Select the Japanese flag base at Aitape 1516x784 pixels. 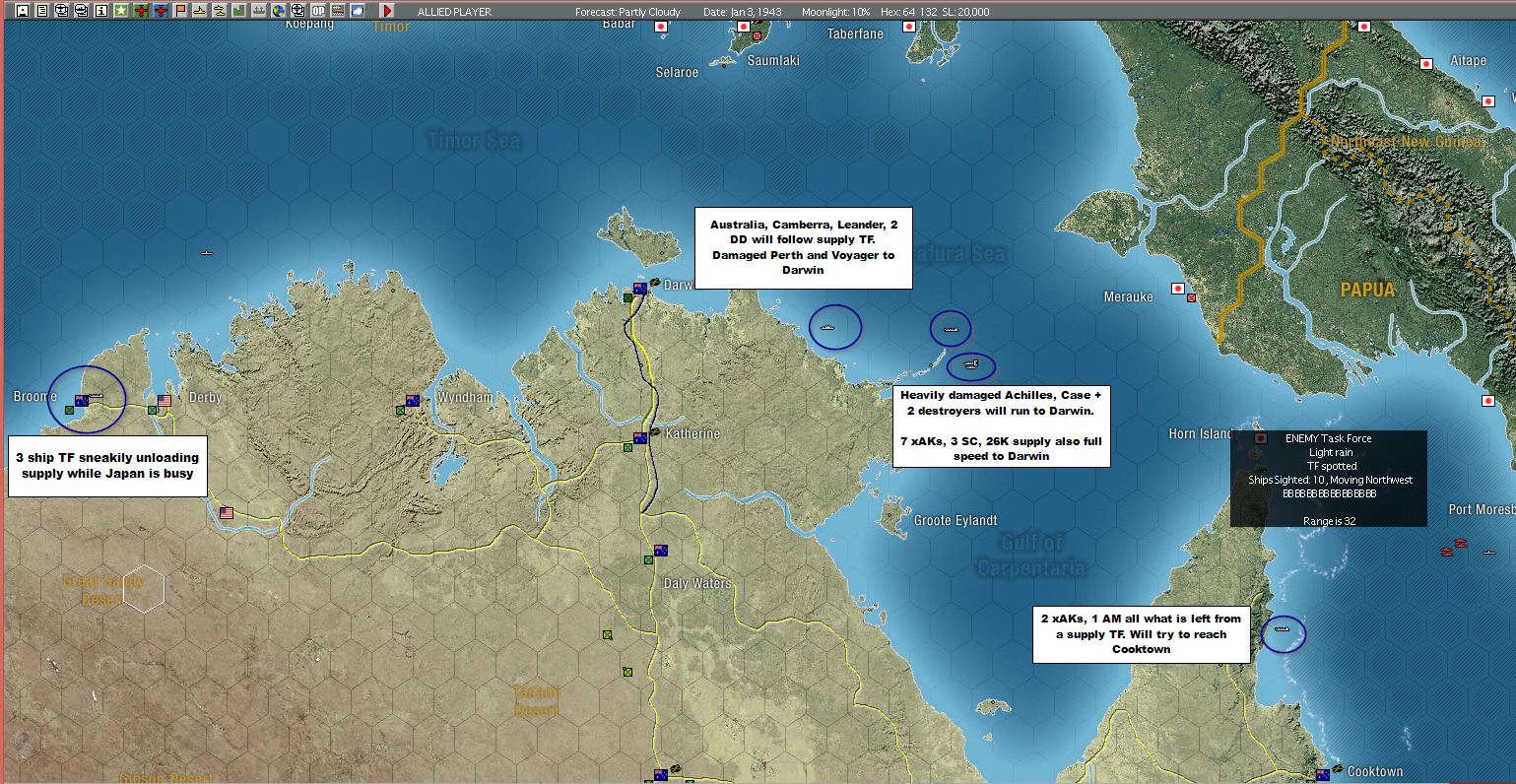pos(1425,64)
